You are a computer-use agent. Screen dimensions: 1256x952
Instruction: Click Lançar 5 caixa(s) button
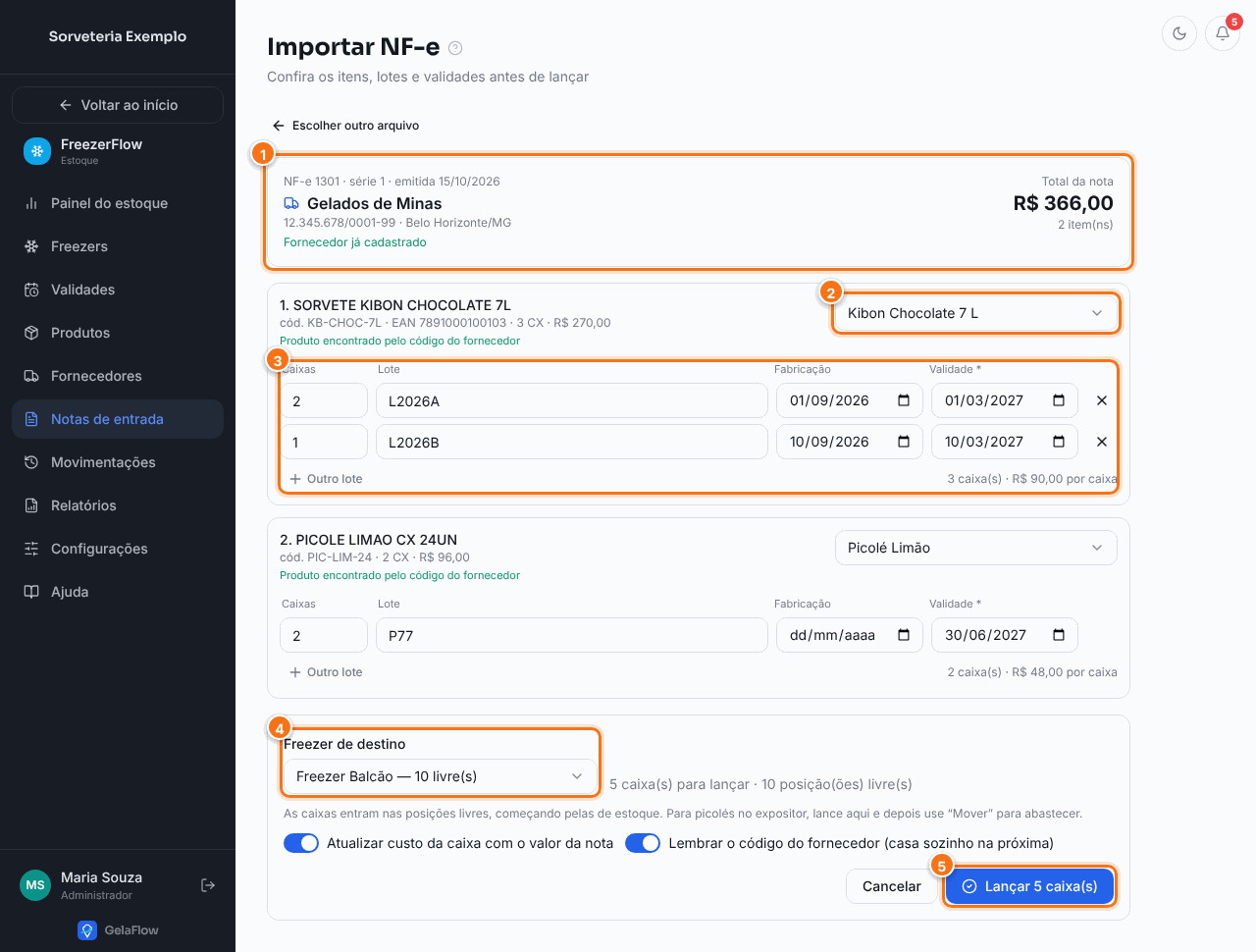(1029, 886)
